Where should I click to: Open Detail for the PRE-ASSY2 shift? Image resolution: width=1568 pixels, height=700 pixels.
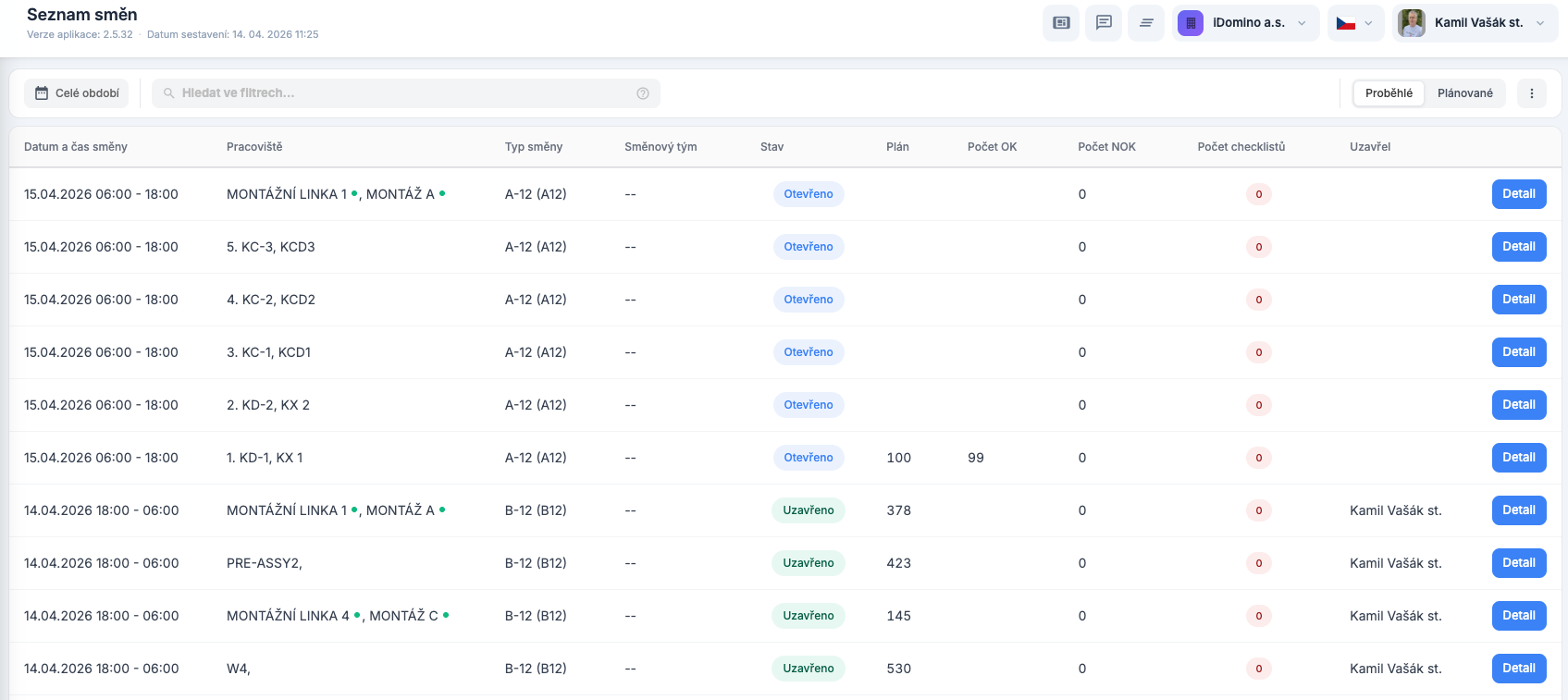[x=1518, y=563]
